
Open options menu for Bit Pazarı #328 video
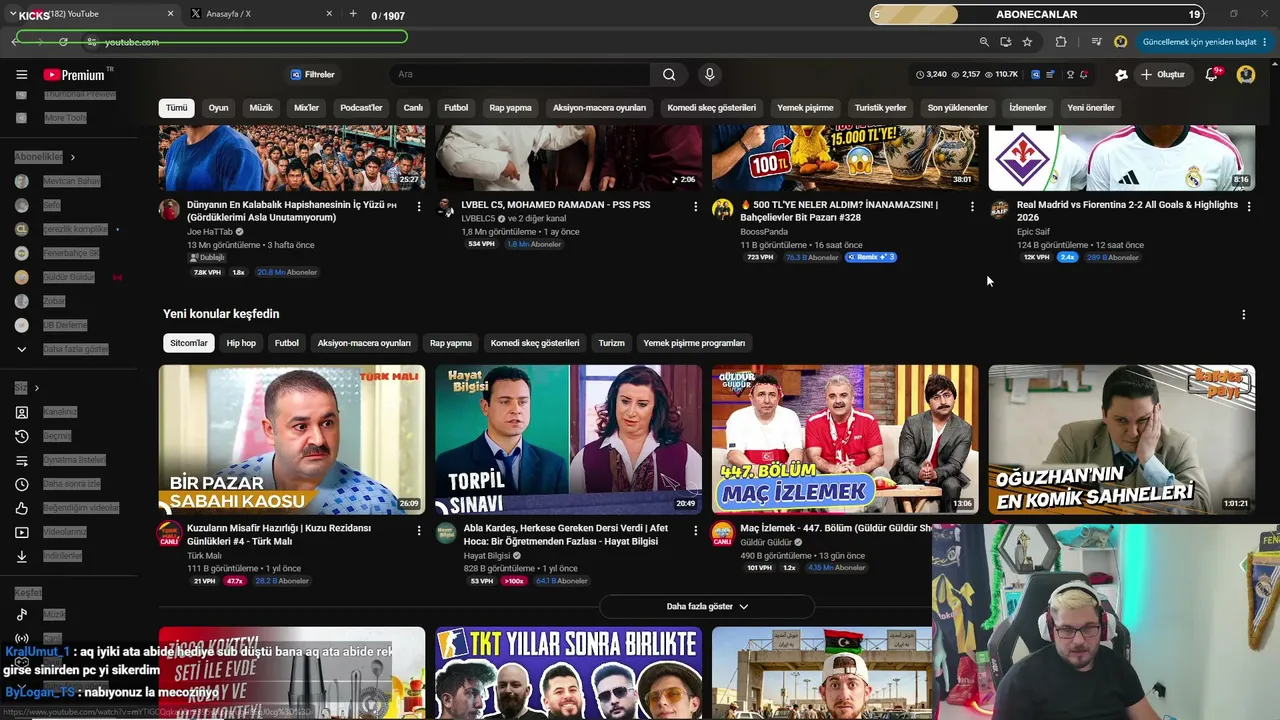[972, 206]
